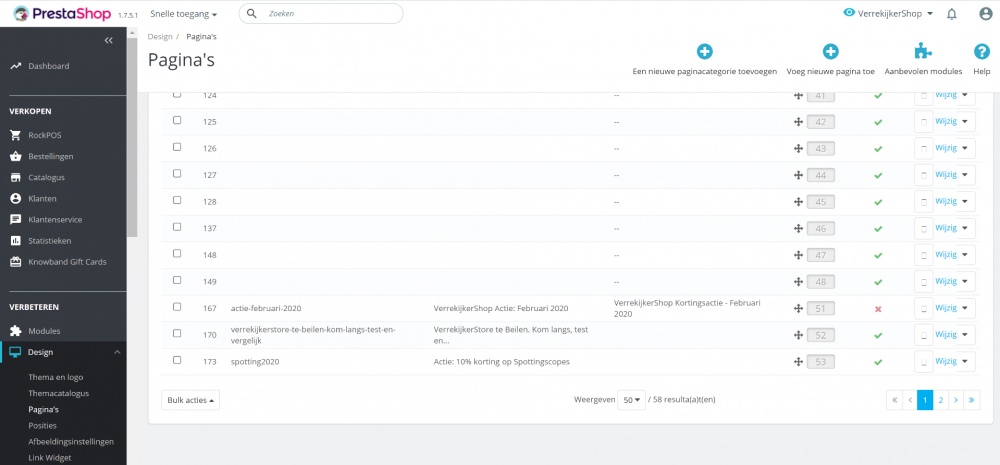This screenshot has height=465, width=1000.
Task: Click the spotting2020 URL text
Action: click(255, 362)
